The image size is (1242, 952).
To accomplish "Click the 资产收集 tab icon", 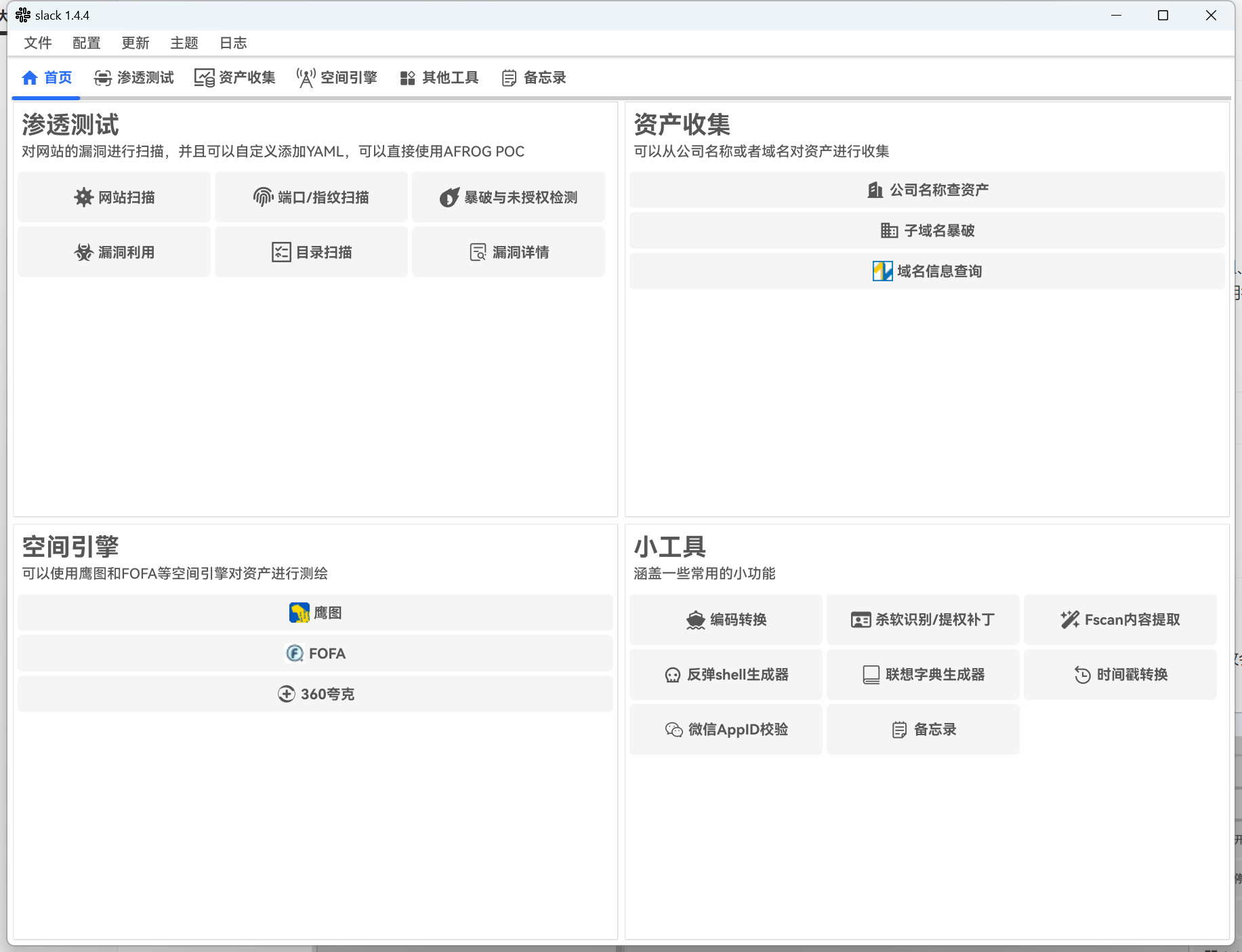I will pos(205,78).
